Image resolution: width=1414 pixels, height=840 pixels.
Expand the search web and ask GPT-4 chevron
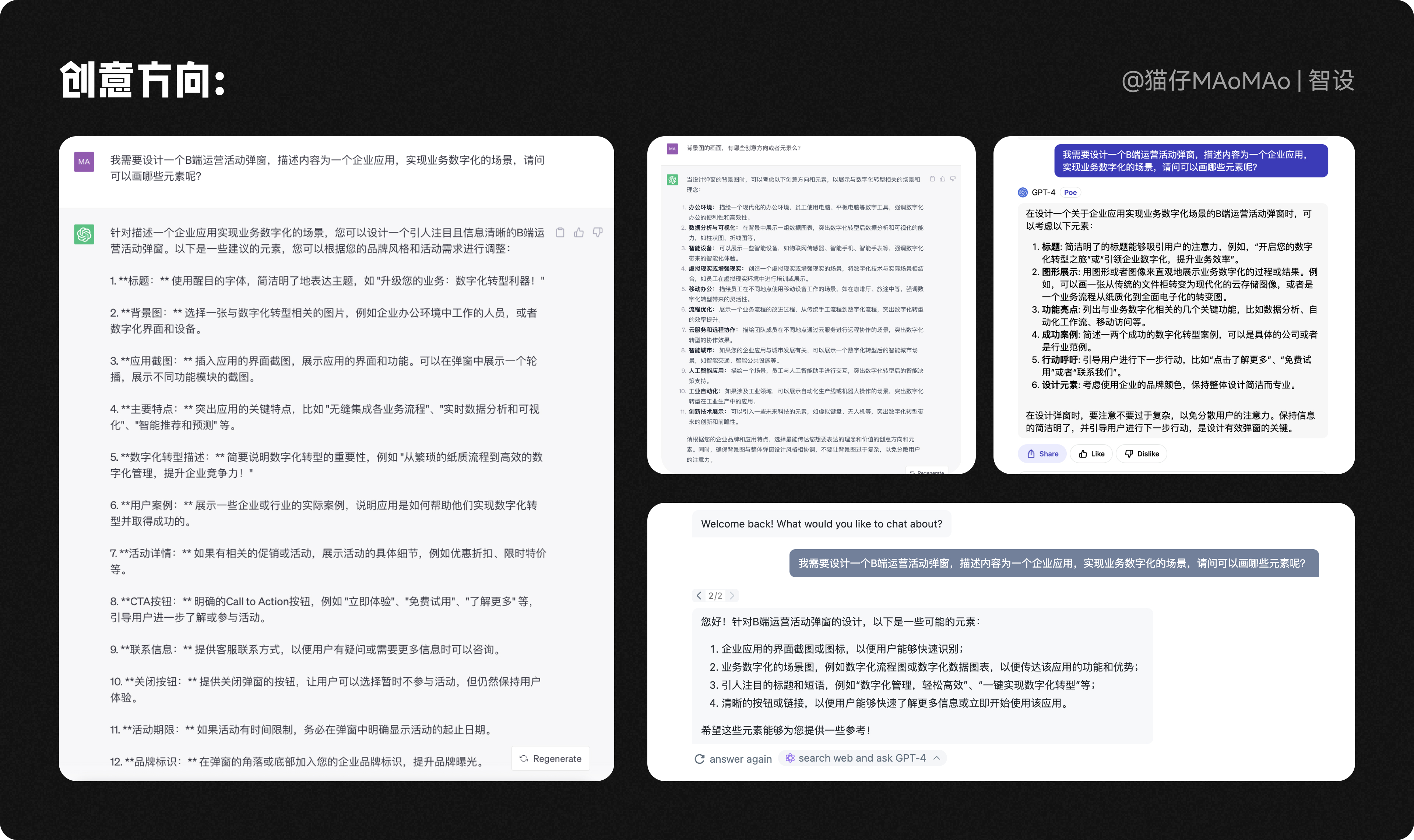pyautogui.click(x=937, y=758)
